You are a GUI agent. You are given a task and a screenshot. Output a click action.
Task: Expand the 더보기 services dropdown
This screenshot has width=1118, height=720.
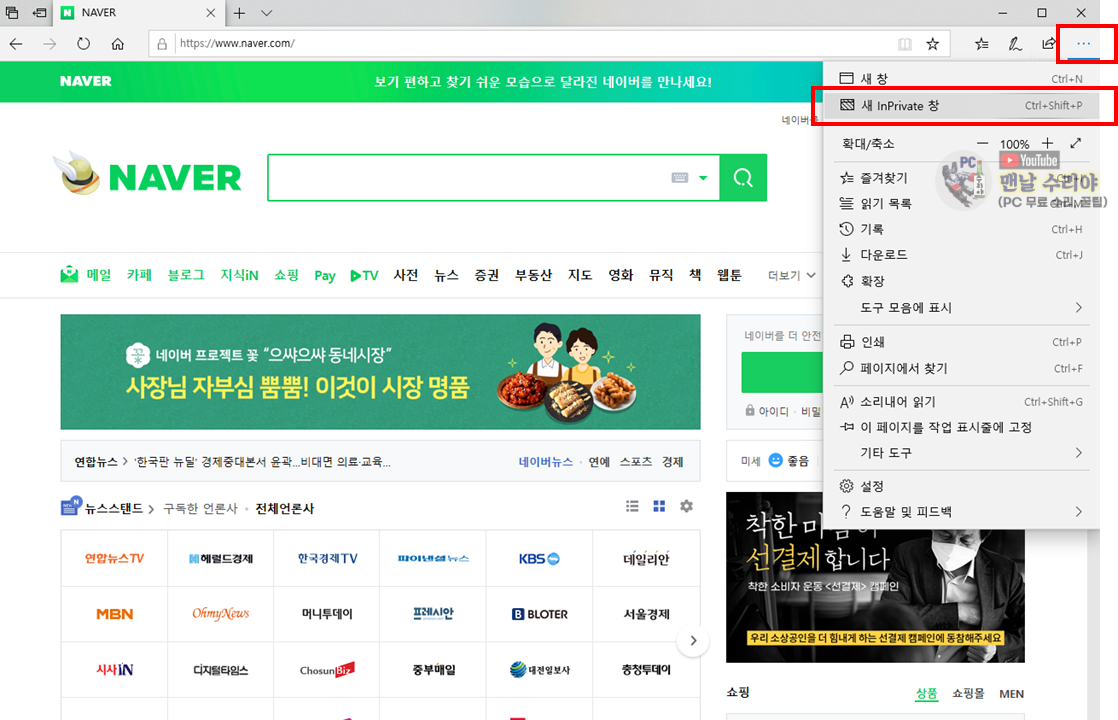(791, 275)
